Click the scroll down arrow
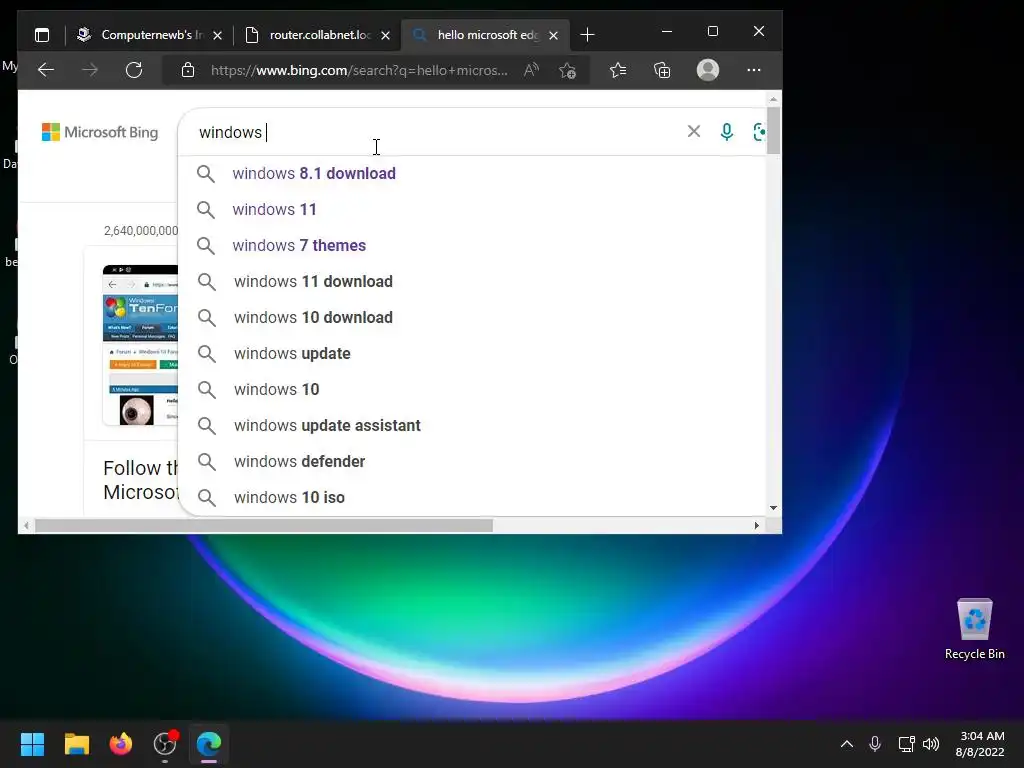 click(x=773, y=508)
